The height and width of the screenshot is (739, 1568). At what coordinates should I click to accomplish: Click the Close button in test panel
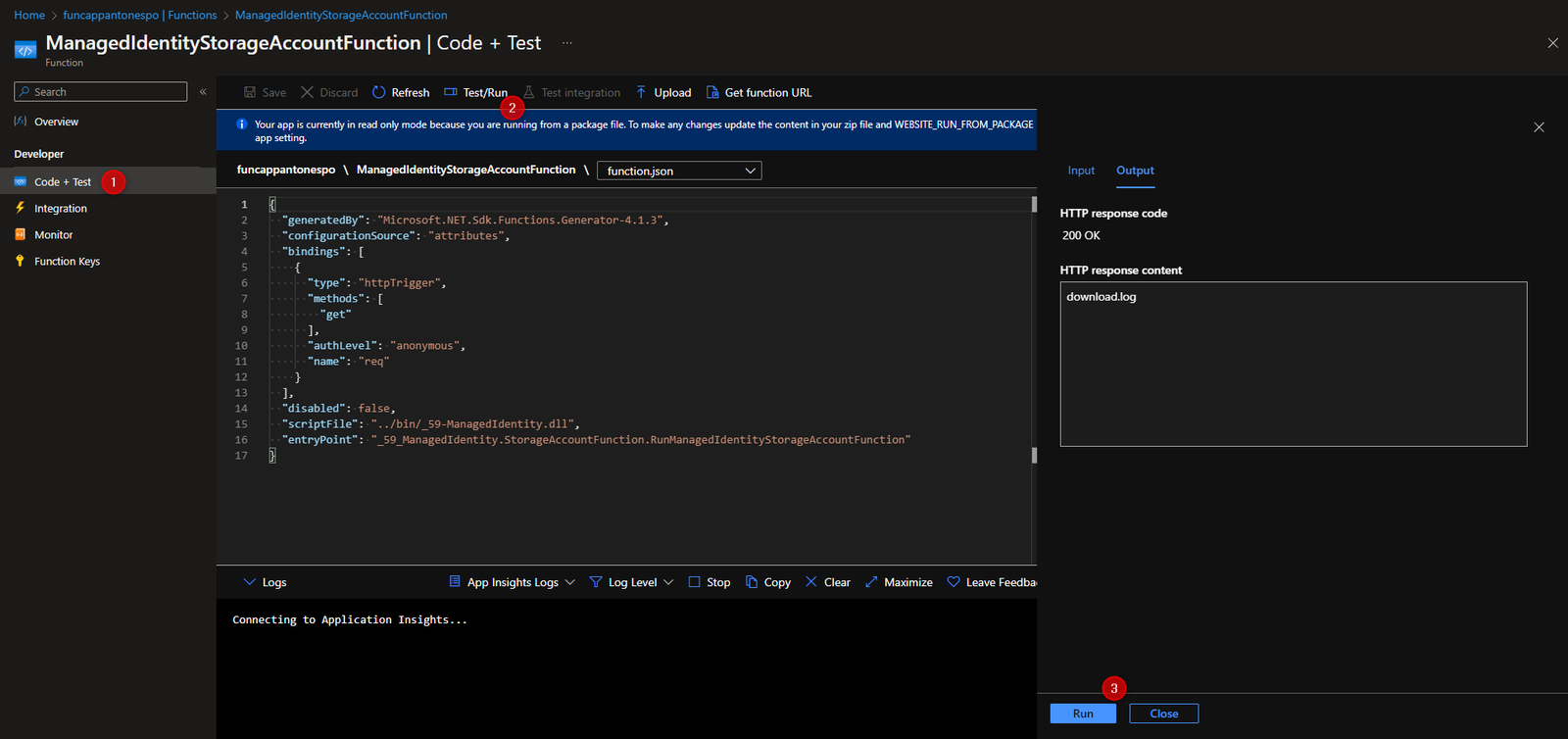tap(1164, 714)
